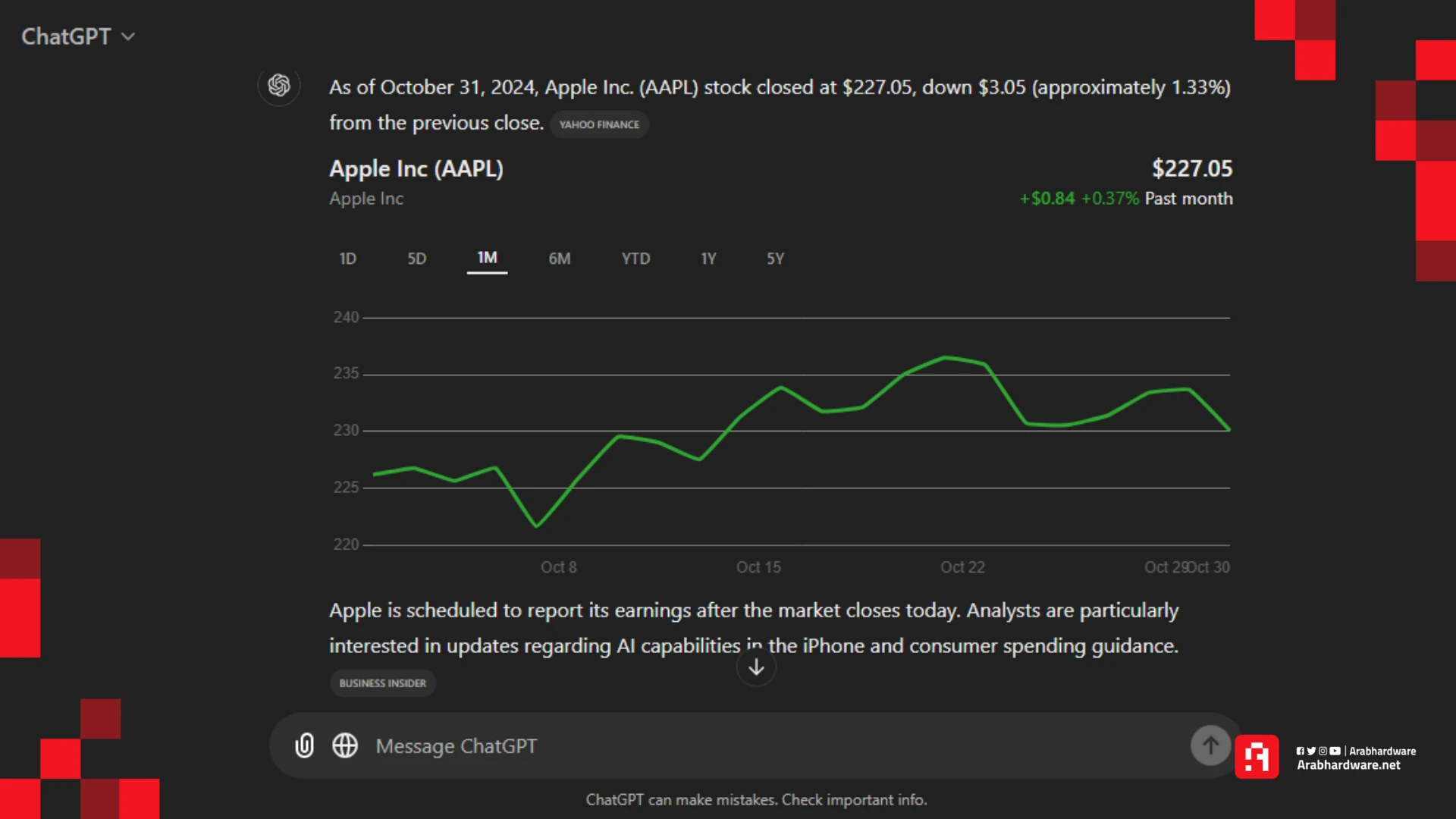The width and height of the screenshot is (1456, 819).
Task: Send message with the up-arrow button
Action: click(x=1210, y=745)
